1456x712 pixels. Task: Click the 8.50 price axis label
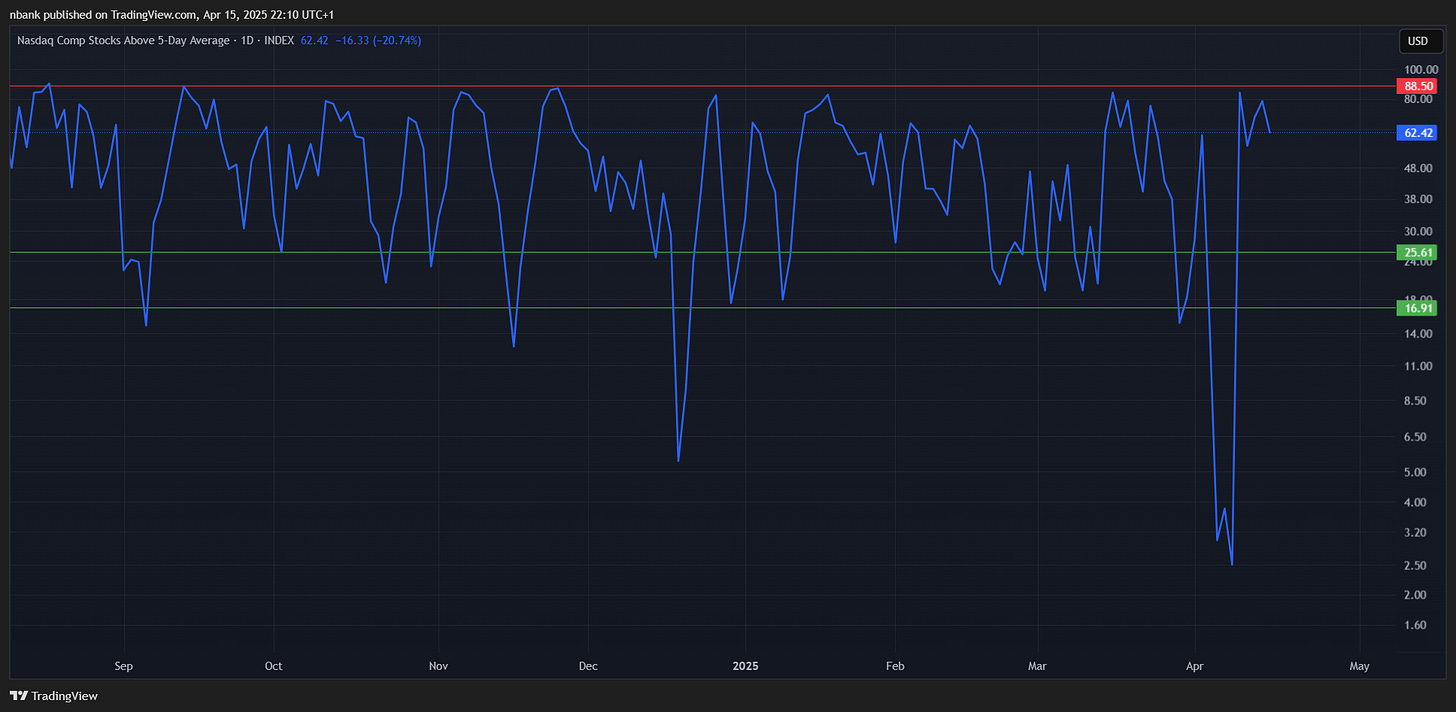(1417, 401)
